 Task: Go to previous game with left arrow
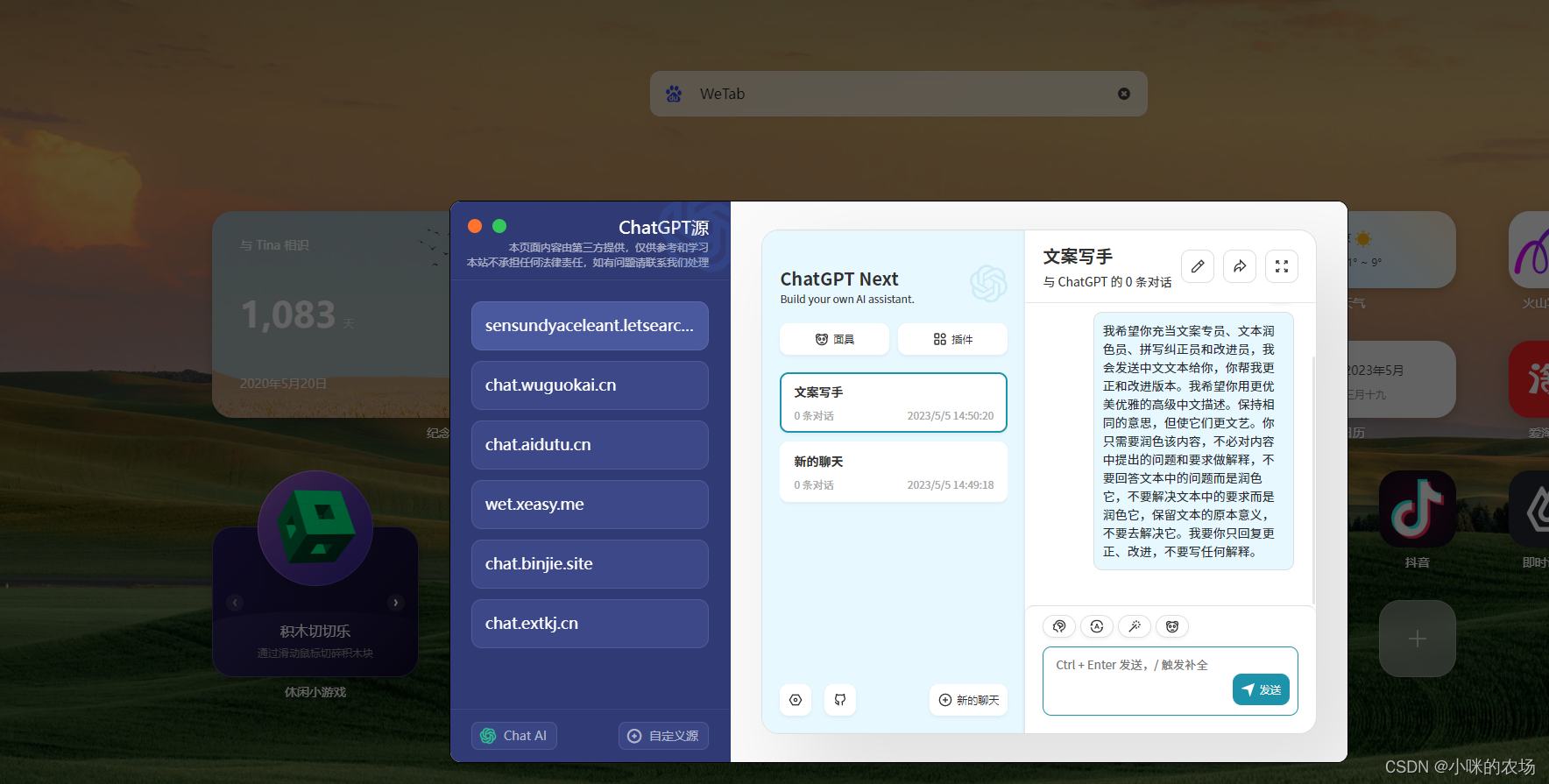click(235, 603)
